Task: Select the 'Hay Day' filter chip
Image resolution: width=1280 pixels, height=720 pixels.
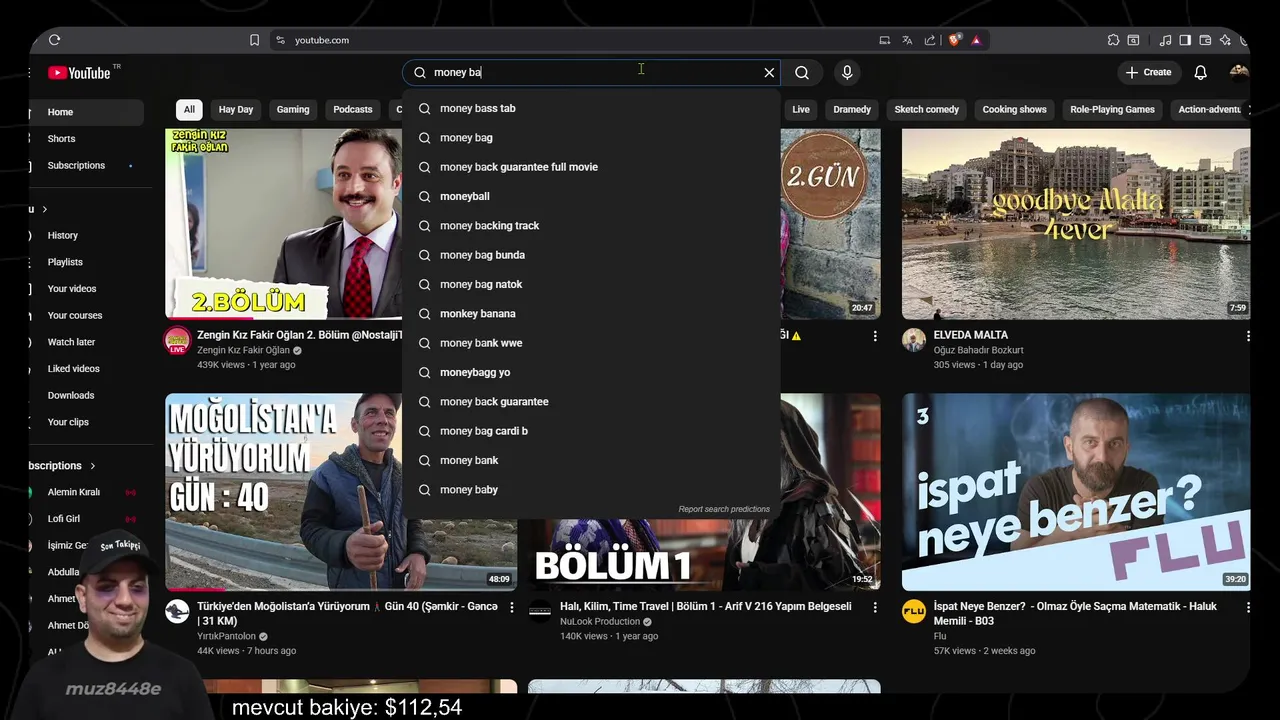Action: [x=236, y=109]
